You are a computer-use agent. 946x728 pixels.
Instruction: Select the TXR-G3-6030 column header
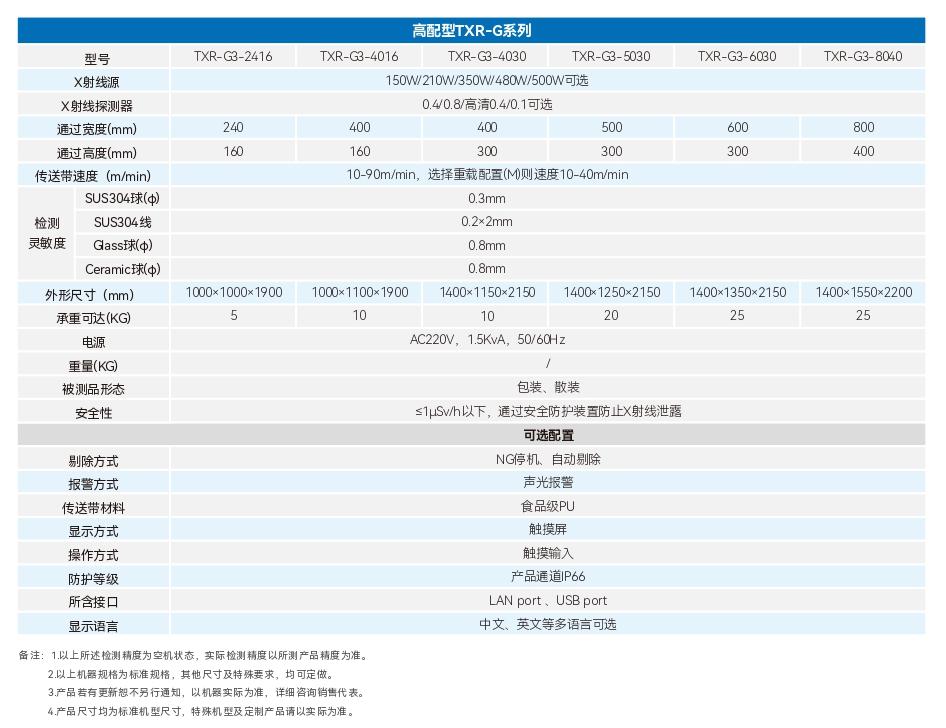pyautogui.click(x=737, y=56)
